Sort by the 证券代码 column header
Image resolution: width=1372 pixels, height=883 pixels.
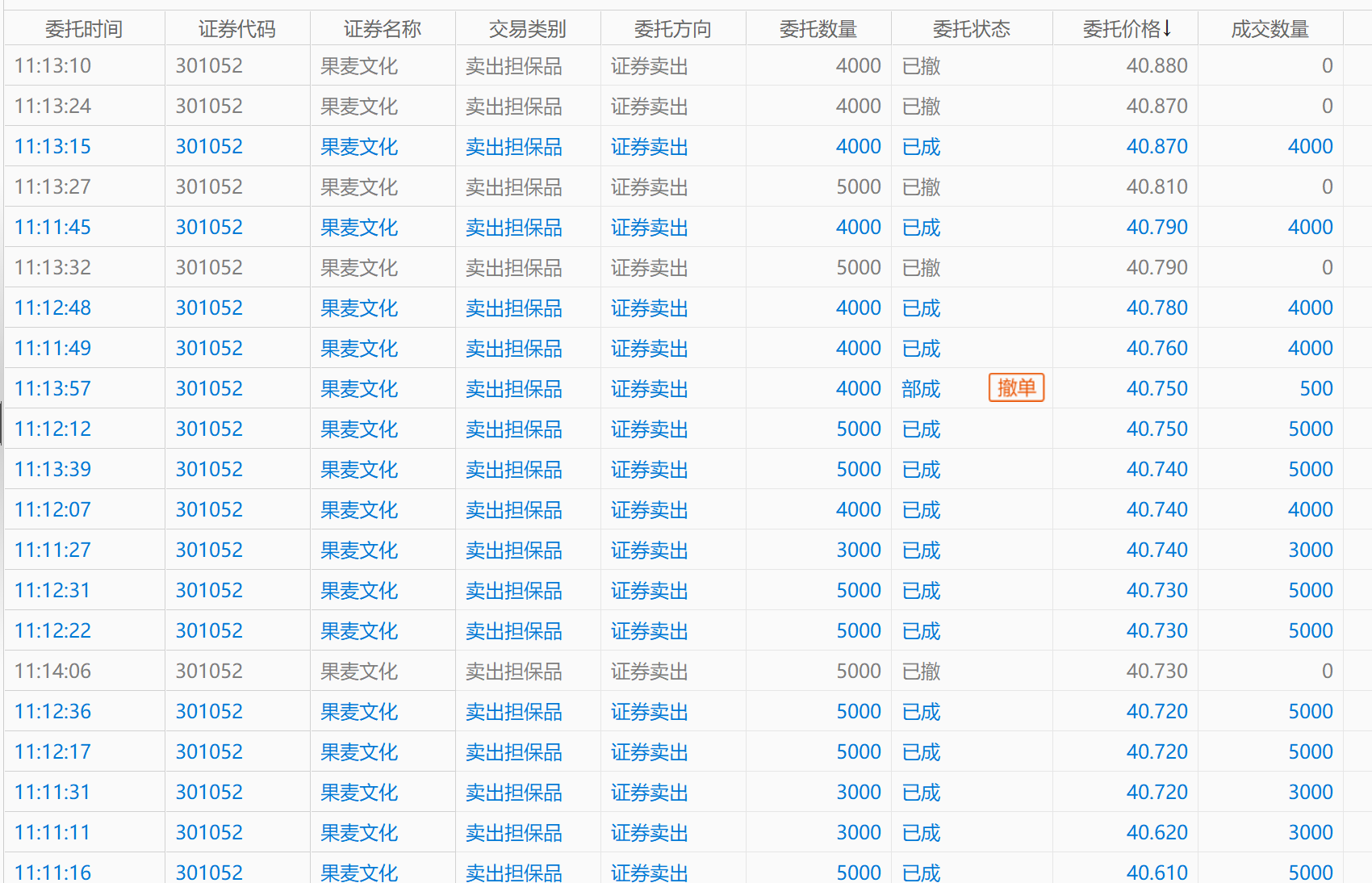coord(237,29)
